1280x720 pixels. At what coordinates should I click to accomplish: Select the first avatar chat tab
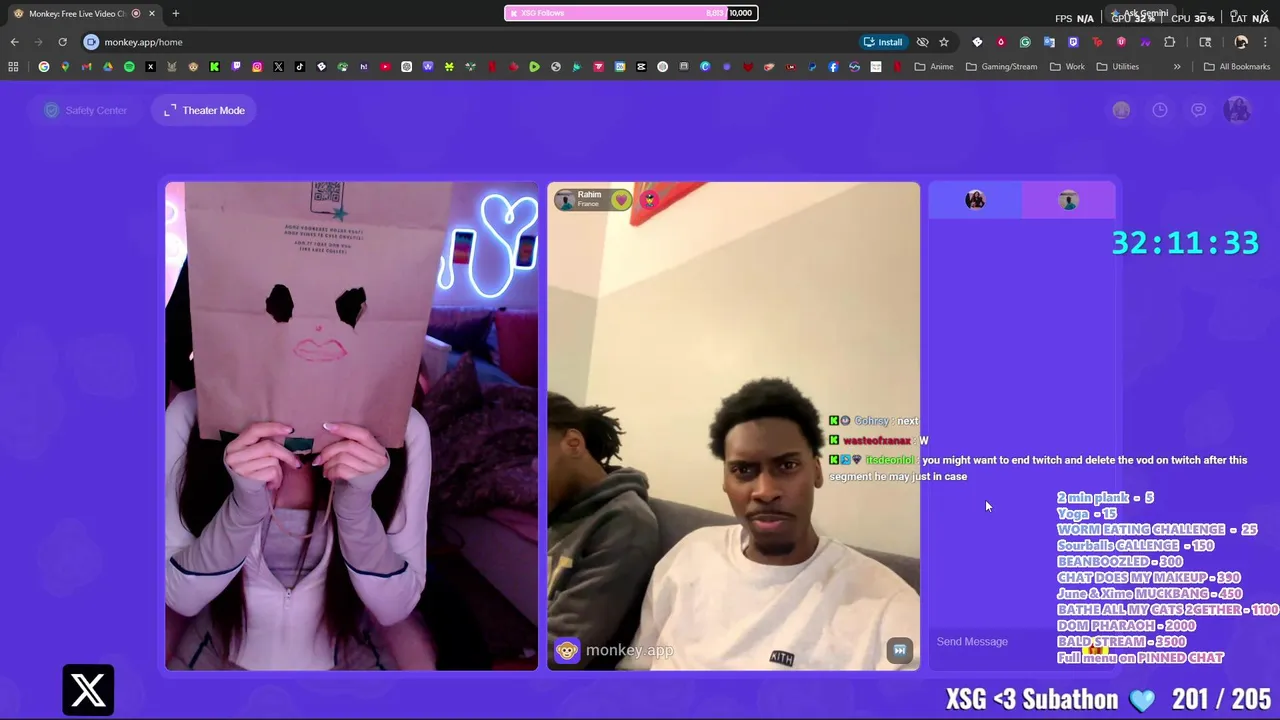click(975, 200)
